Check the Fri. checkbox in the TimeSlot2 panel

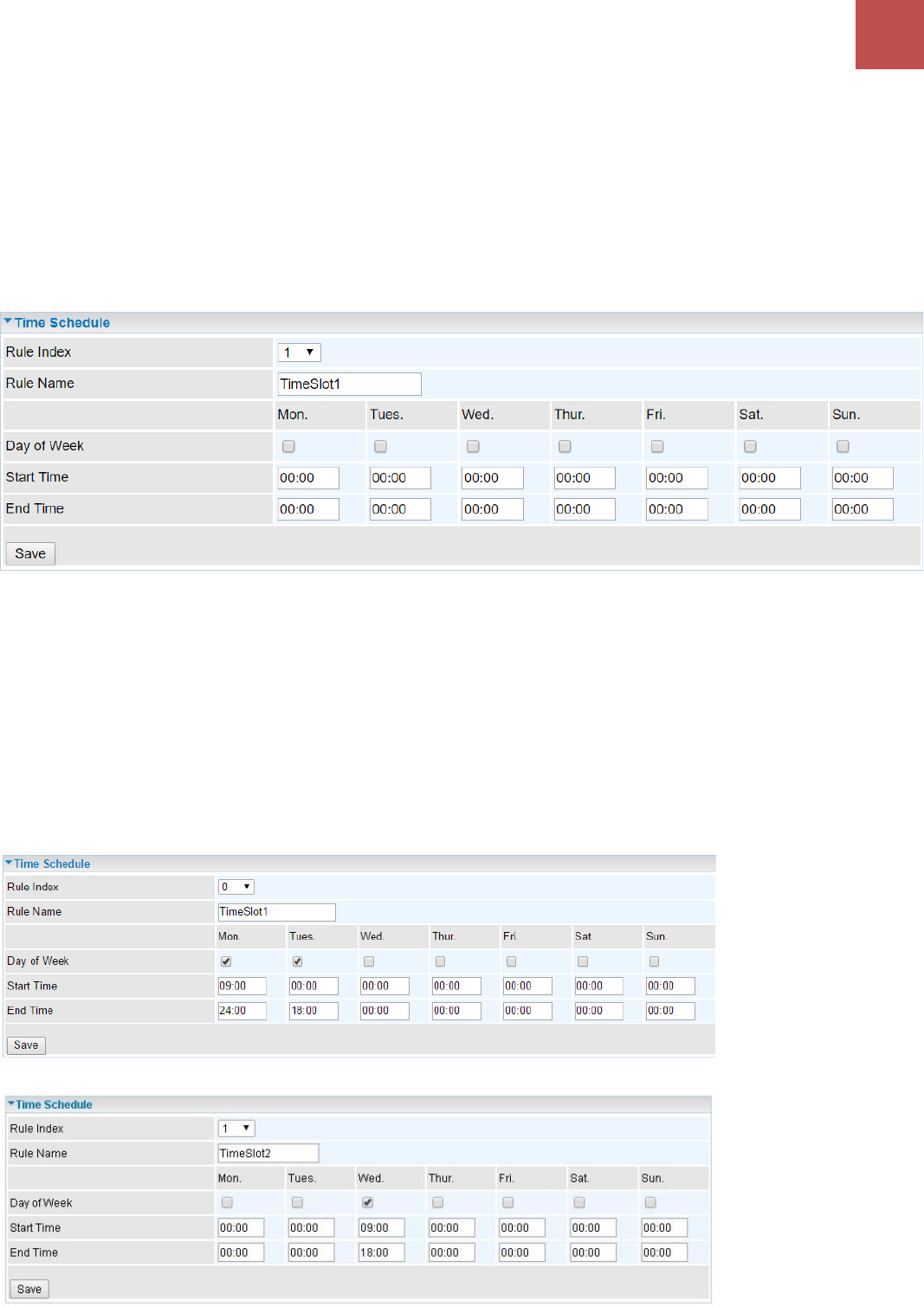pyautogui.click(x=507, y=1202)
